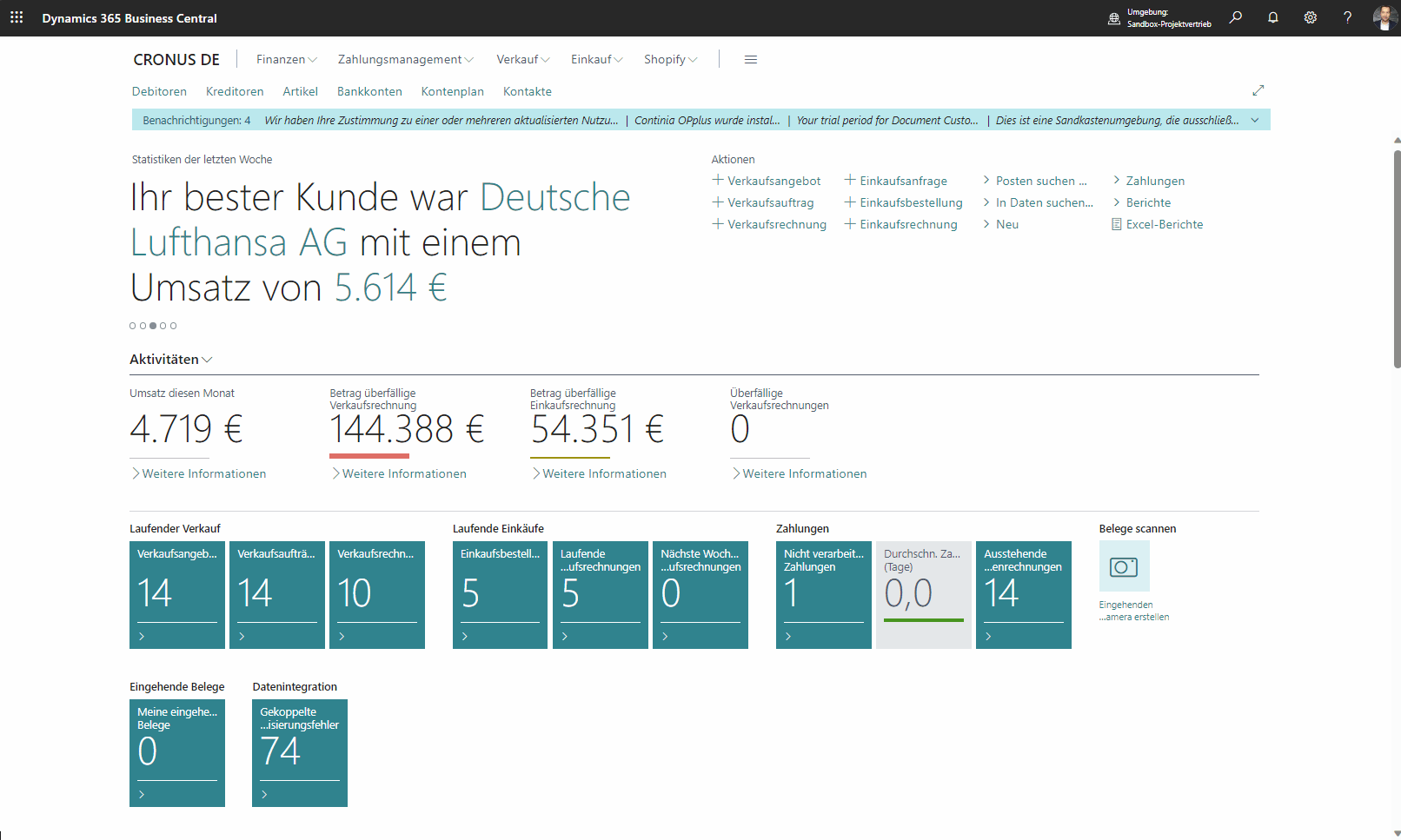Expand the Zahlungen action group
1401x840 pixels.
1149,181
